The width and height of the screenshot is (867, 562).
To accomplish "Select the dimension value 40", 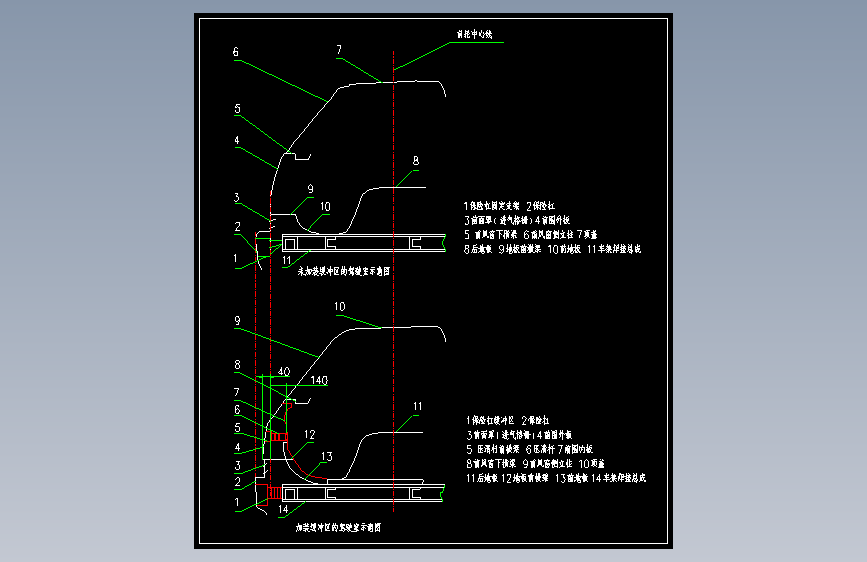I will point(284,372).
